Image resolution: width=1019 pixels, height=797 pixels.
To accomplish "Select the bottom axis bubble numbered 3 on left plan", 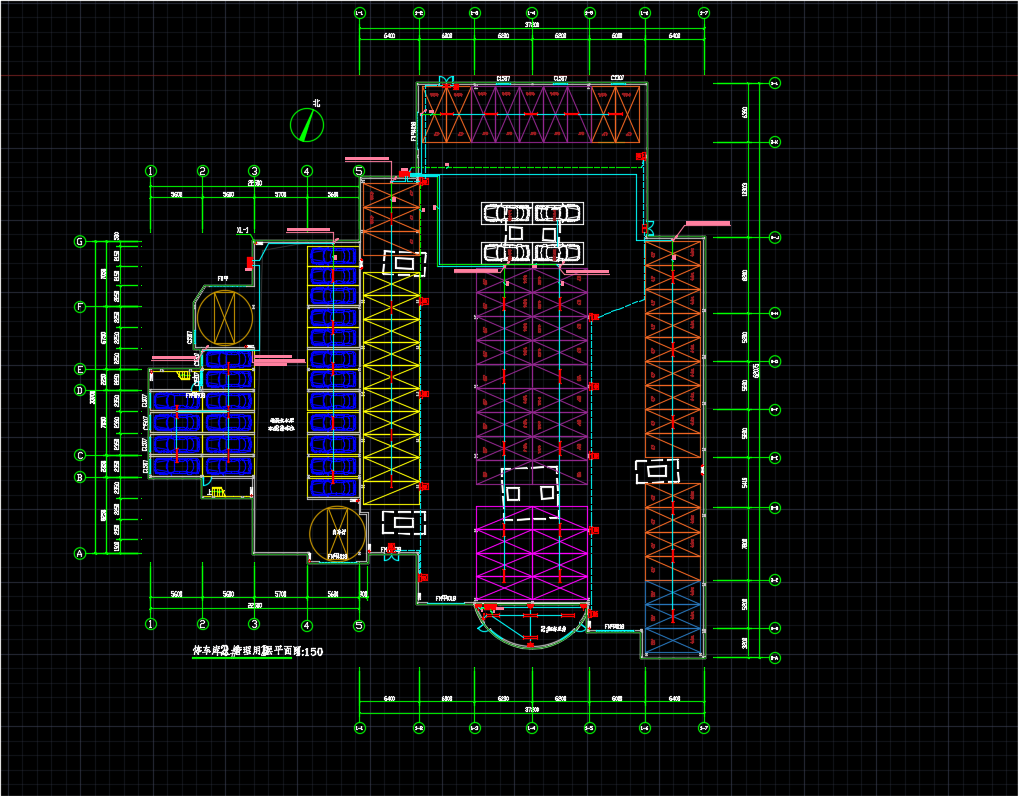I will pos(255,625).
